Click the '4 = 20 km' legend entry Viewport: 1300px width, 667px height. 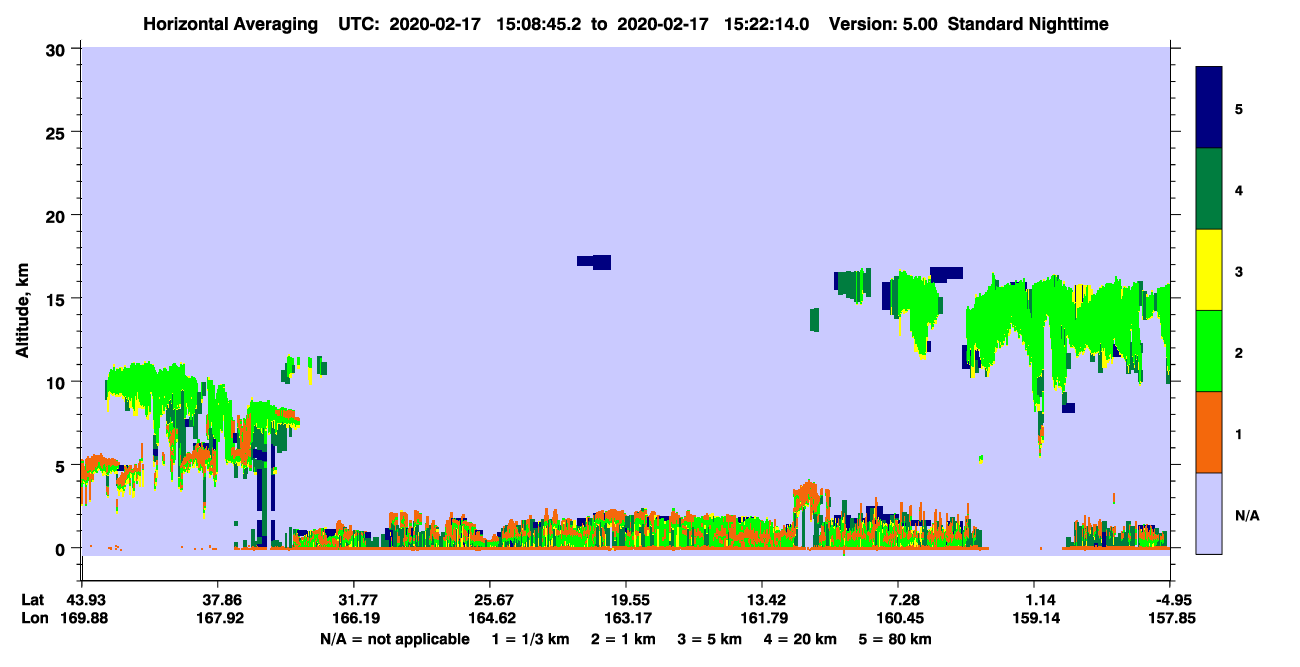pyautogui.click(x=800, y=639)
